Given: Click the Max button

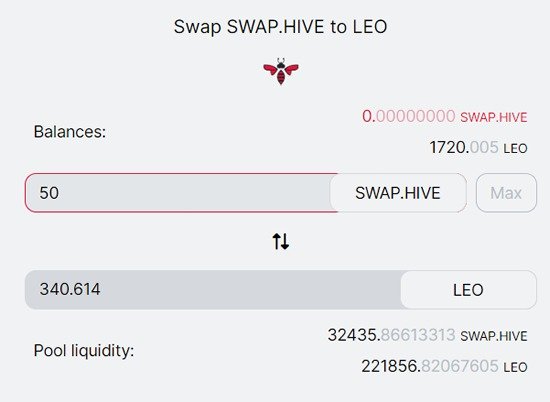Looking at the screenshot, I should (x=506, y=193).
